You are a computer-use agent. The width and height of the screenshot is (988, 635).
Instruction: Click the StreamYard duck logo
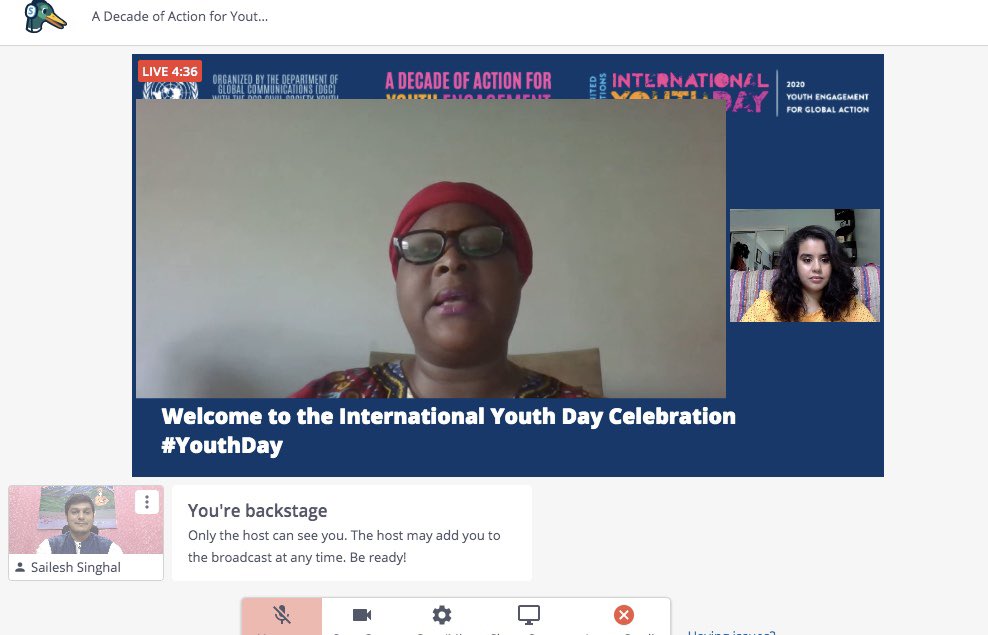point(44,16)
